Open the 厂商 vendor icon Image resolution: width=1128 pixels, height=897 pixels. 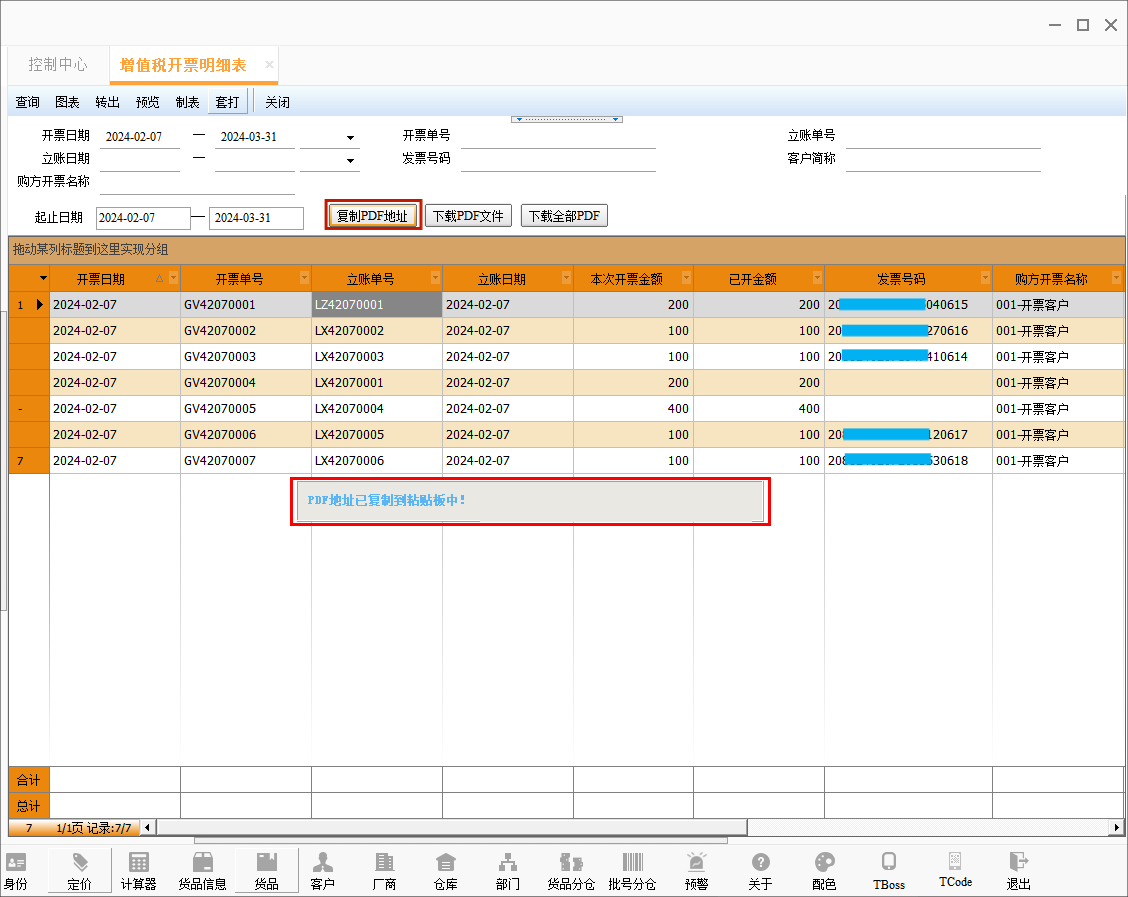click(384, 870)
